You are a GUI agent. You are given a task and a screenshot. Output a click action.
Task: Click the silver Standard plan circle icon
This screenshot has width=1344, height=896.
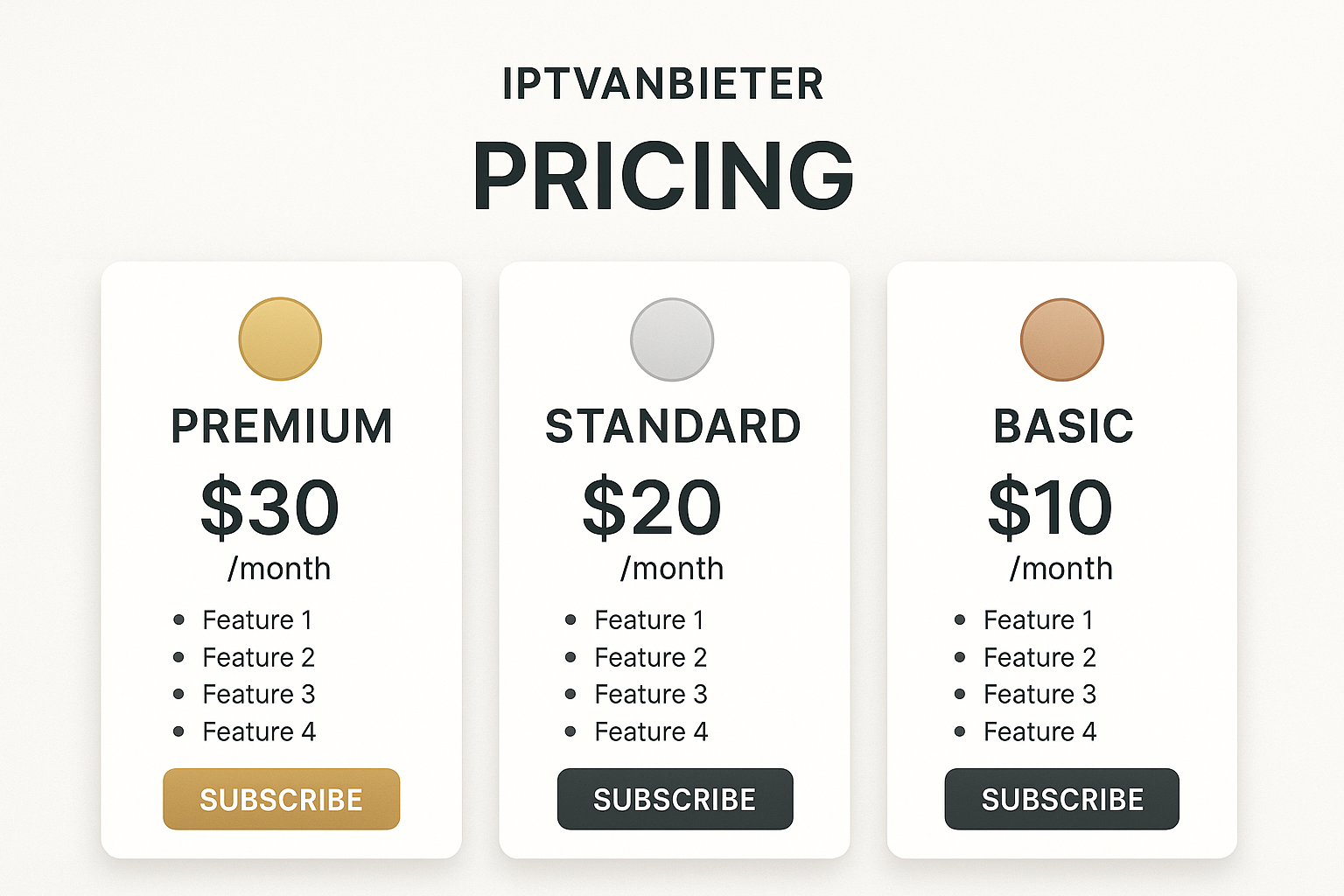672,339
